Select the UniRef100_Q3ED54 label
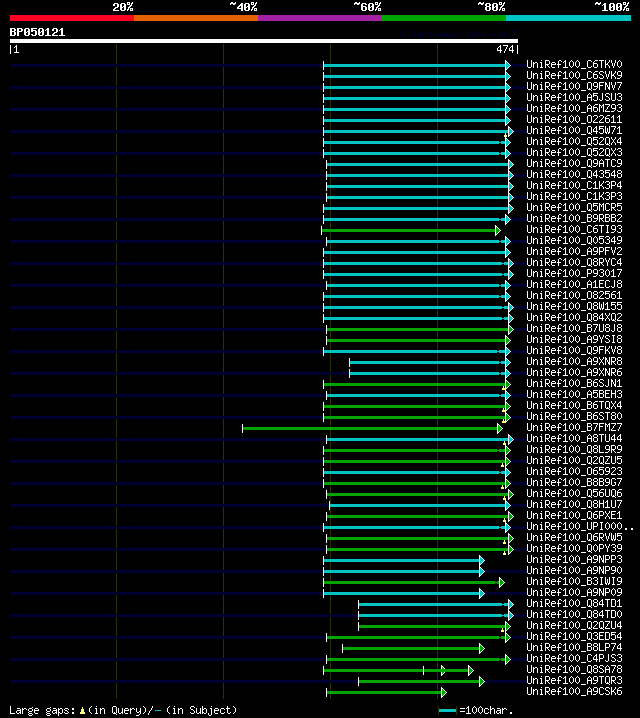The width and height of the screenshot is (640, 718). (574, 636)
